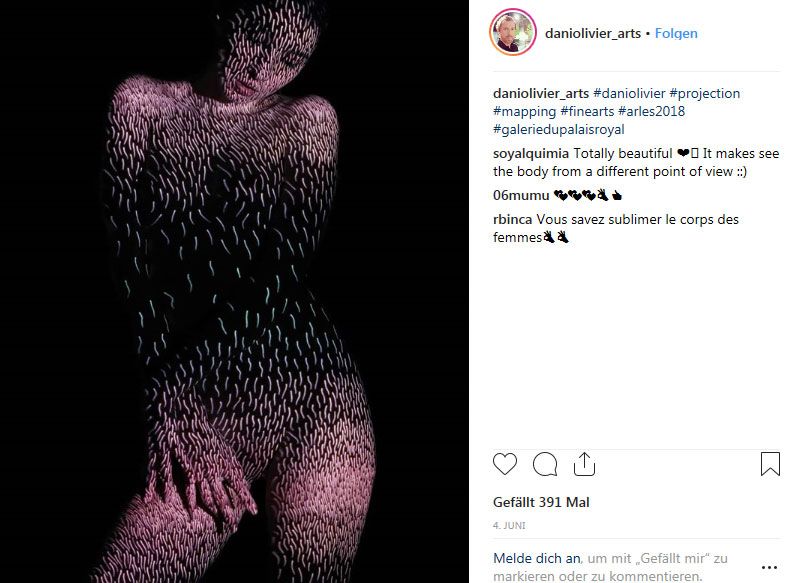Open the #projection hashtag

point(704,93)
